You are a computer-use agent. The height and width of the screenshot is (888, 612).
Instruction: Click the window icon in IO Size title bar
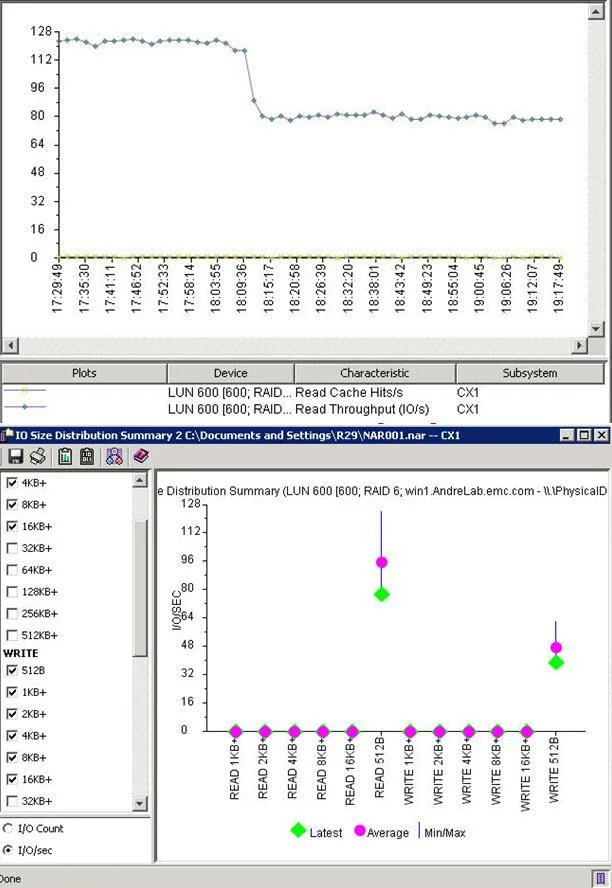point(8,435)
